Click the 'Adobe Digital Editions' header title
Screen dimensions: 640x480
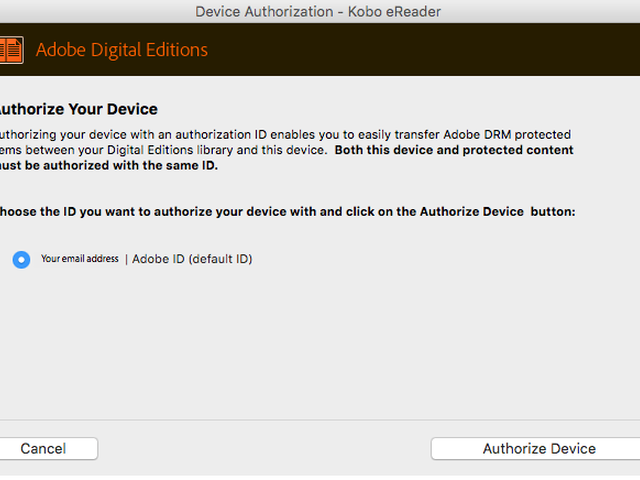click(x=122, y=50)
